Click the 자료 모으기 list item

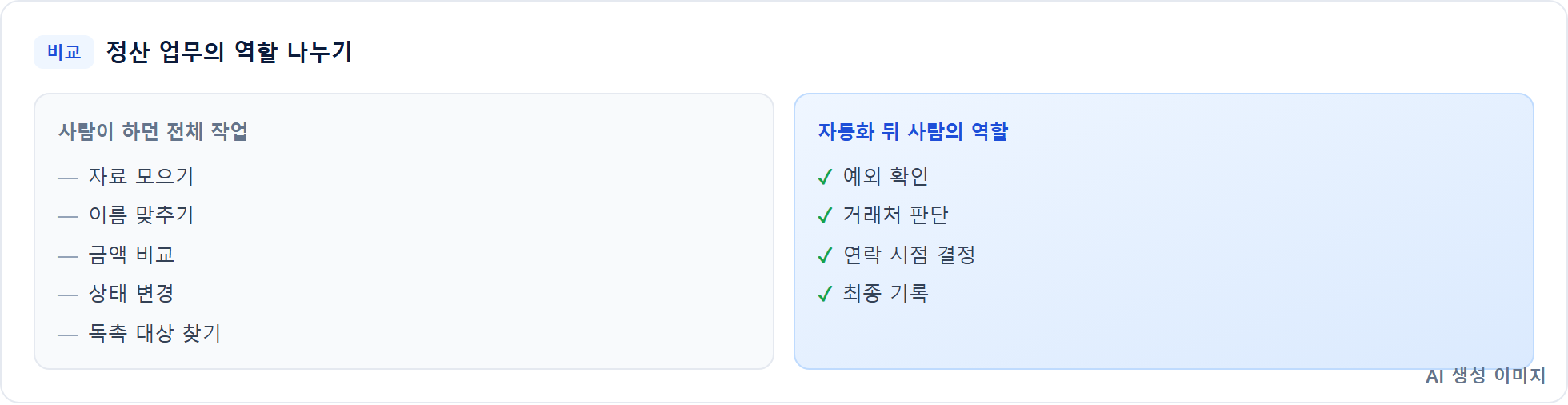pos(142,176)
